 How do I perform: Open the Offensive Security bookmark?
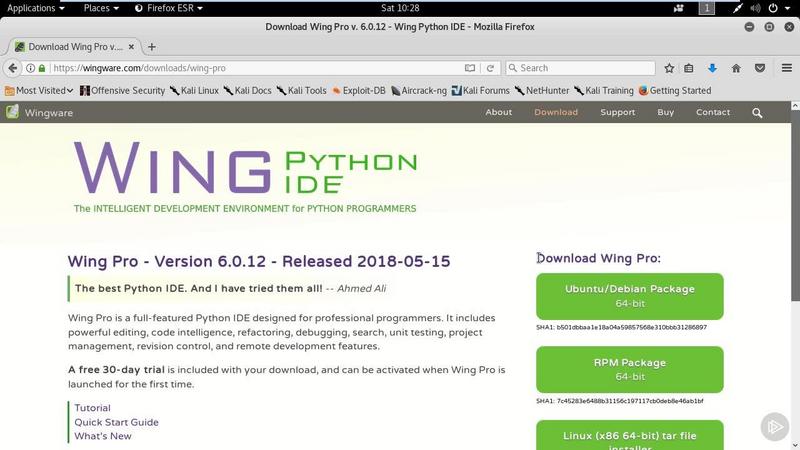coord(122,91)
